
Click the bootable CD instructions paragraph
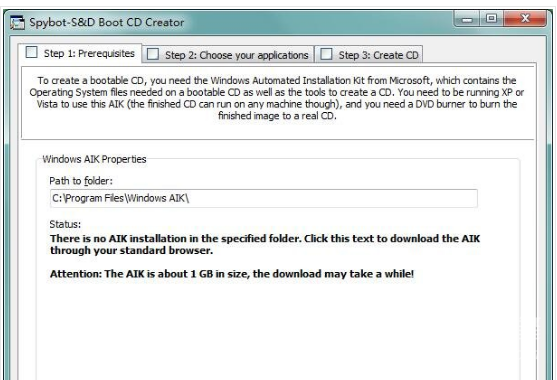277,98
